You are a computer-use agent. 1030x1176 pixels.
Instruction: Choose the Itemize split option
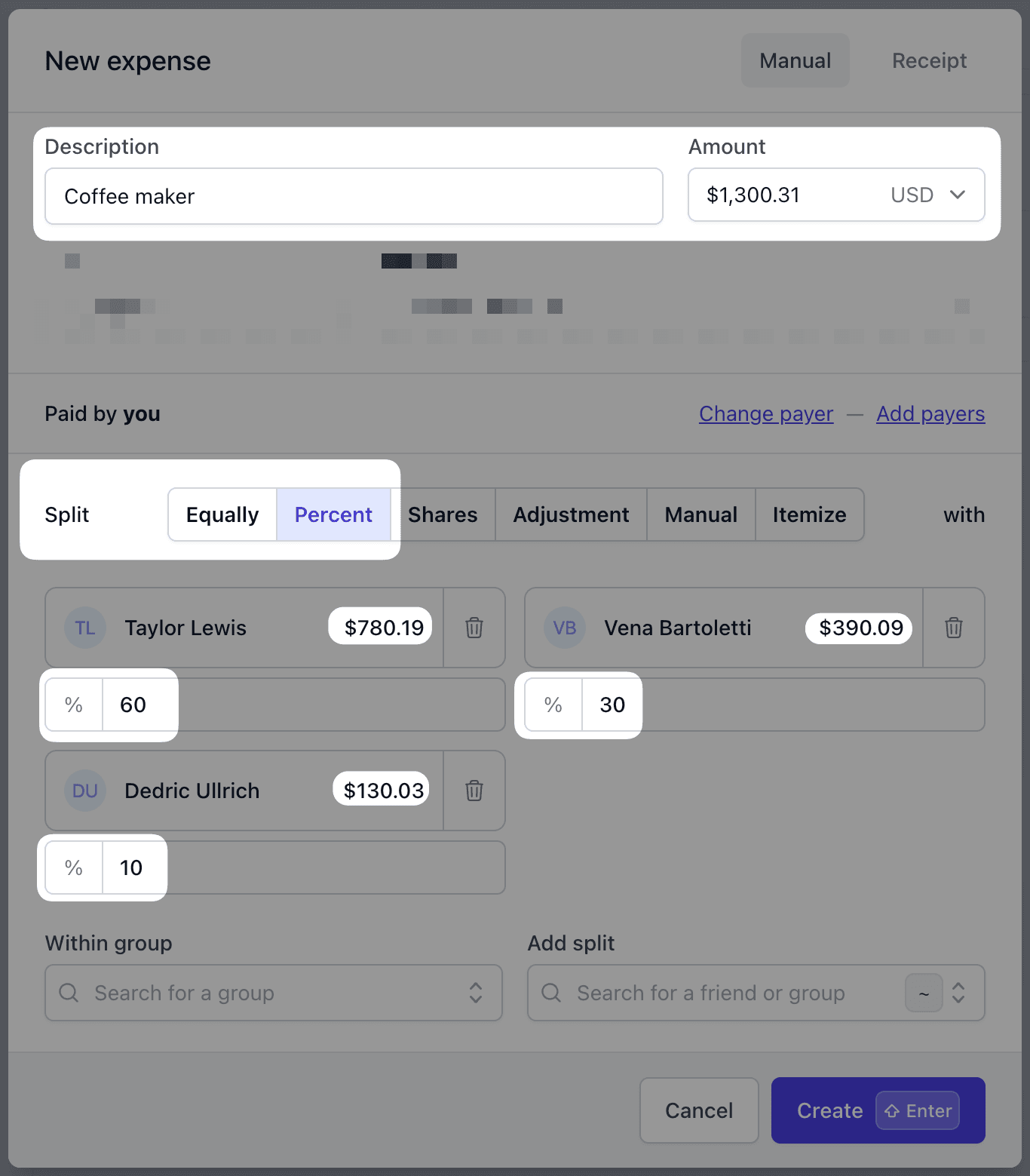809,514
